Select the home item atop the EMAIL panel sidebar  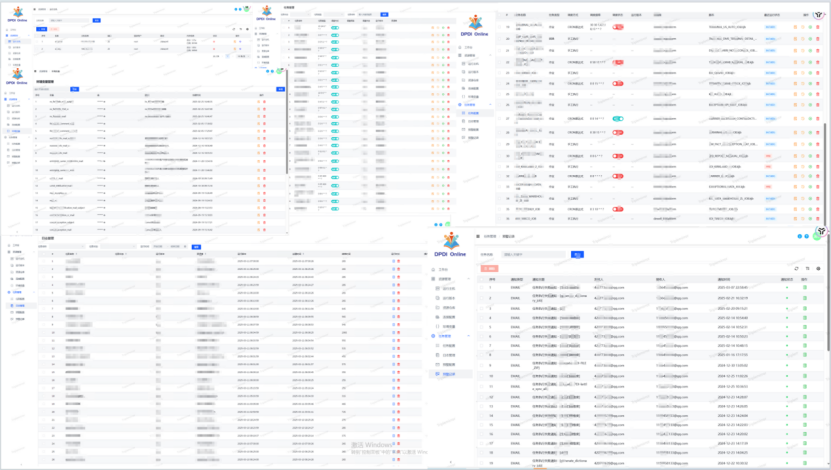[x=441, y=270]
